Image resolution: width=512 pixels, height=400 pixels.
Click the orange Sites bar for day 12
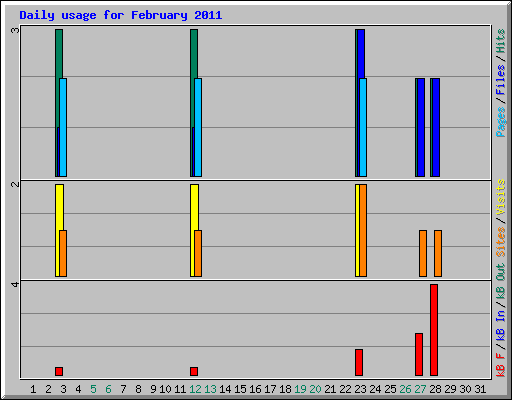[198, 253]
